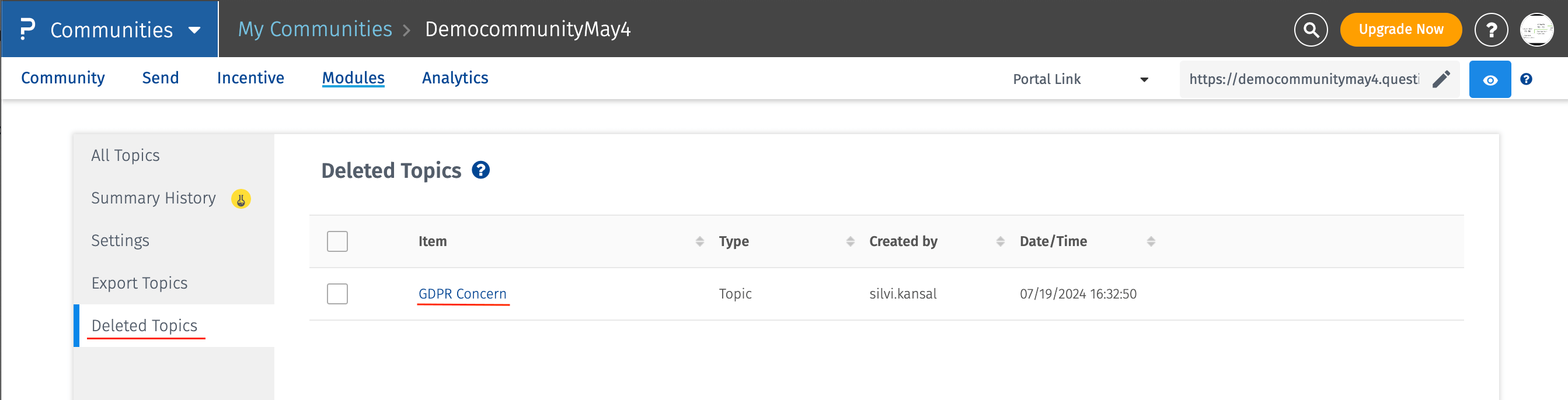The width and height of the screenshot is (1568, 400).
Task: Sort table by Item column arrows
Action: click(699, 241)
